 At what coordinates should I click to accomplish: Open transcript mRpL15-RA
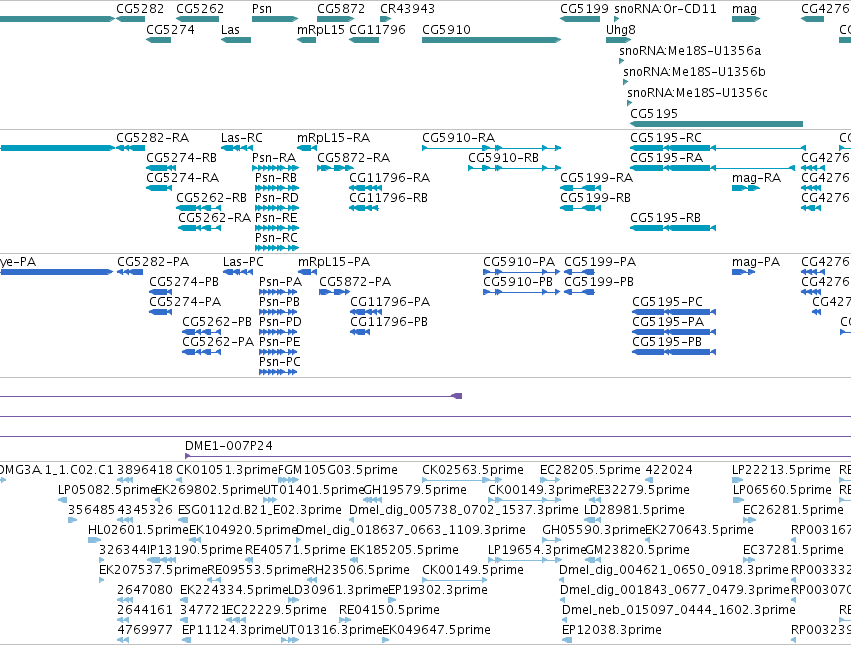click(x=307, y=148)
